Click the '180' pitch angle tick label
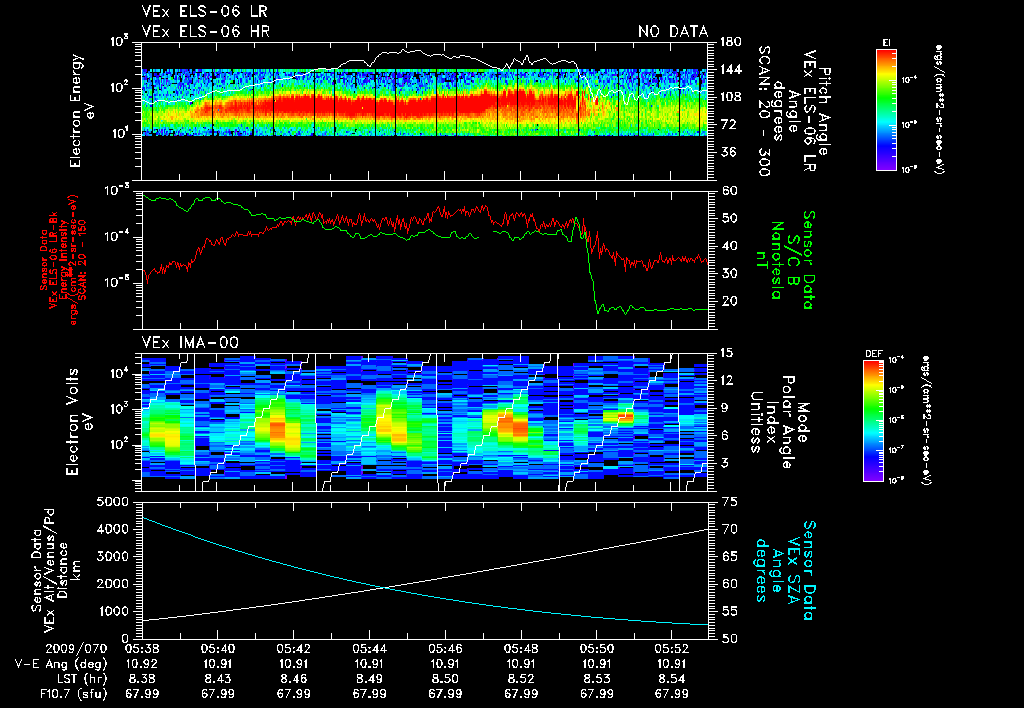 (x=730, y=42)
